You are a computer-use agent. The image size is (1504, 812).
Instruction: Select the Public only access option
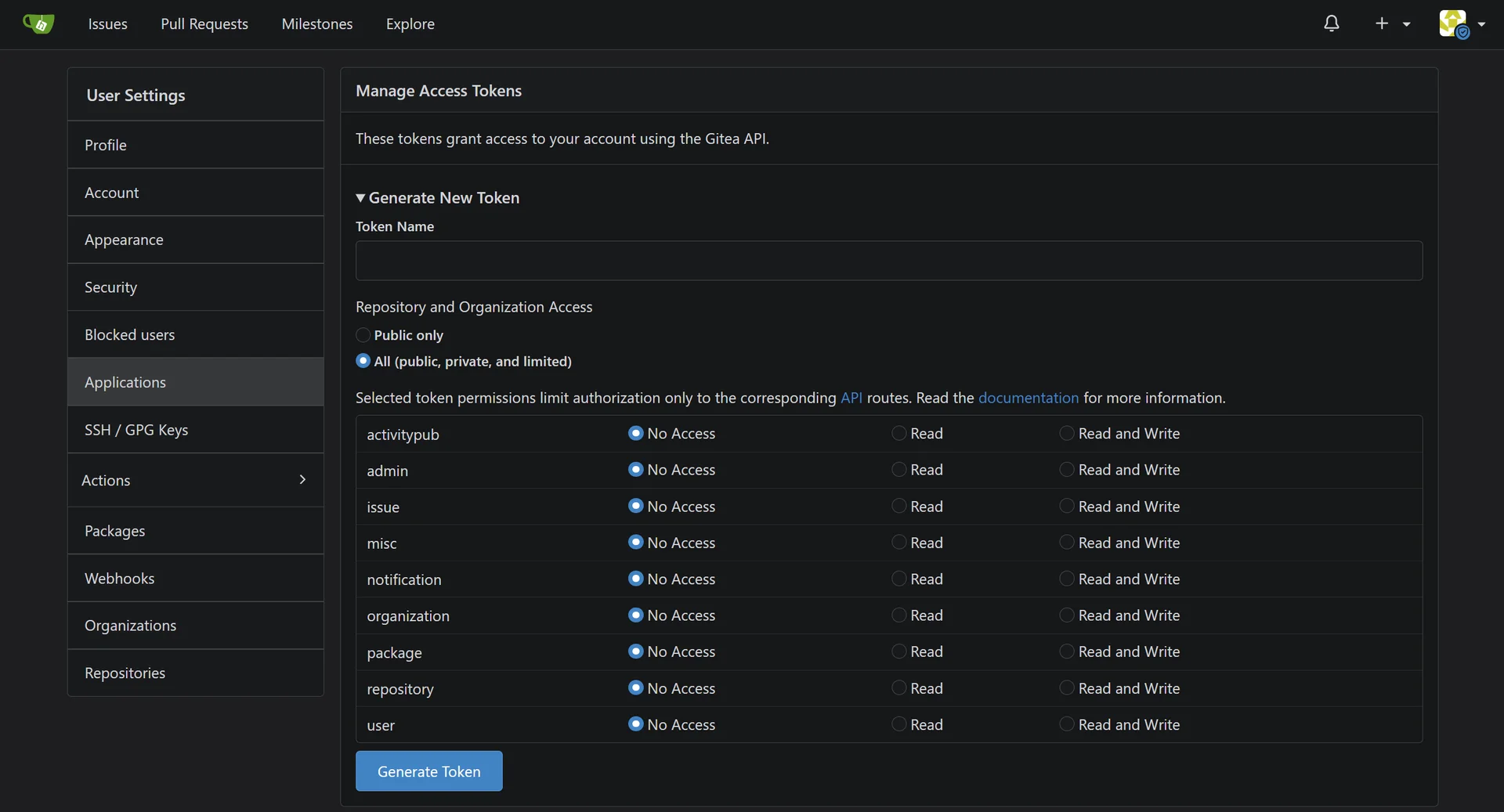(363, 335)
